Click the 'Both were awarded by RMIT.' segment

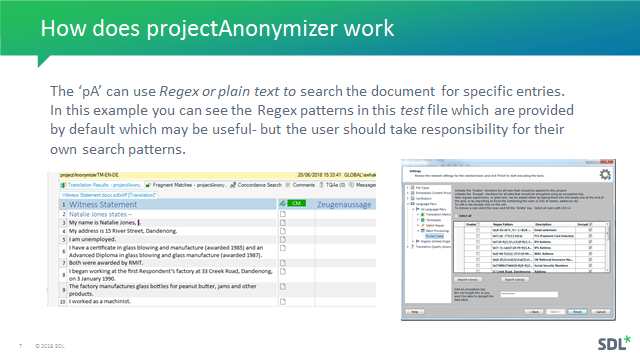[x=106, y=263]
